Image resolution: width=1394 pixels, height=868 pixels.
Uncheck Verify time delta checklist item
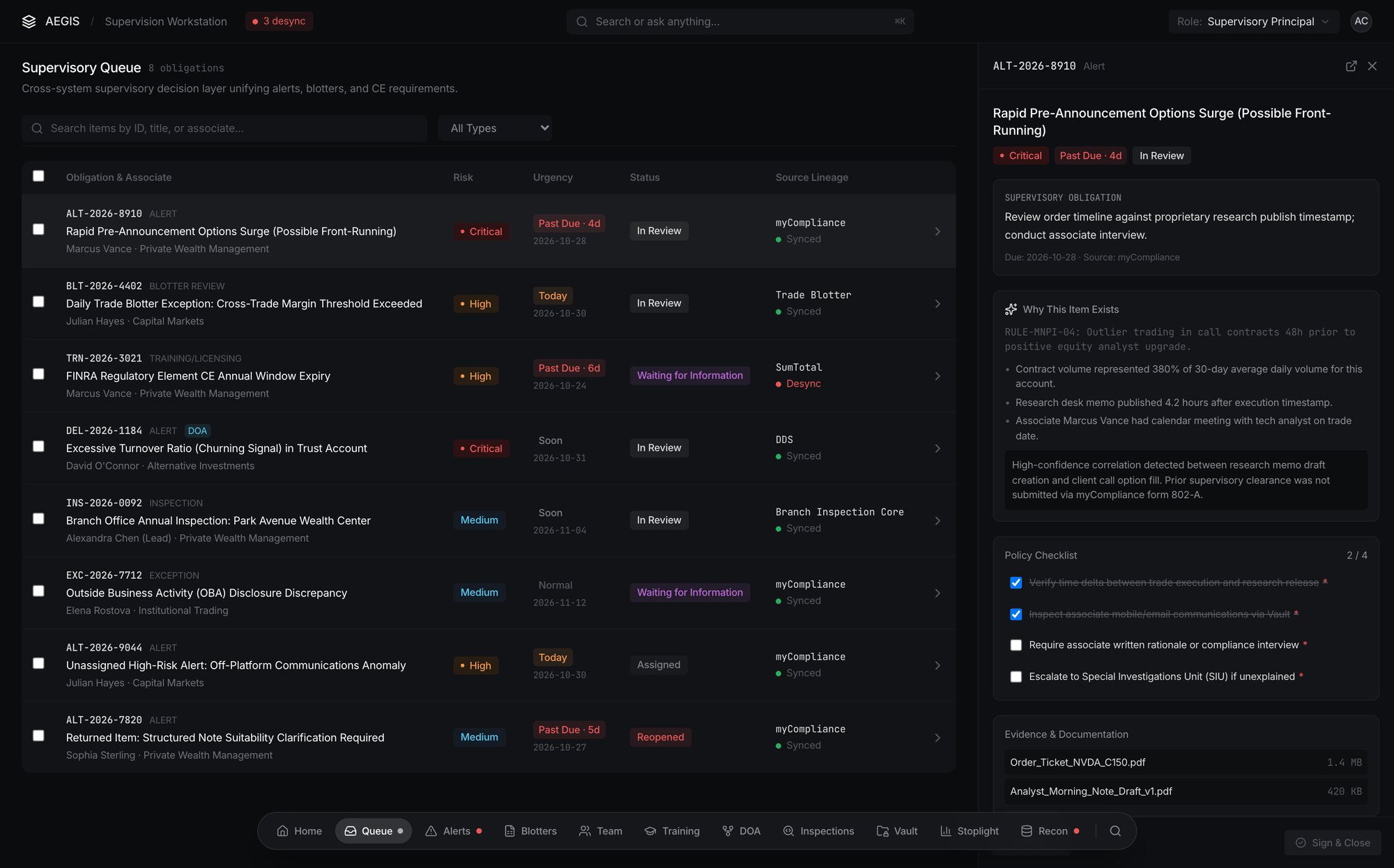(x=1016, y=583)
